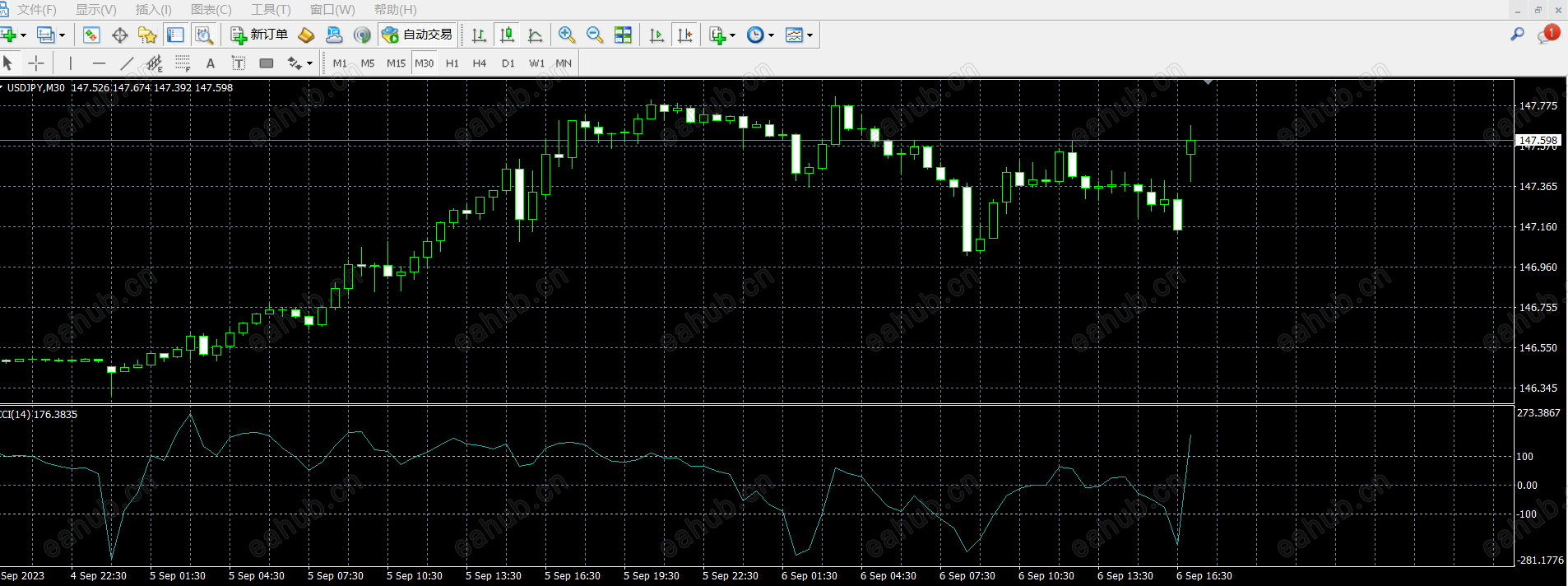Image resolution: width=1568 pixels, height=586 pixels.
Task: Expand the profiles dropdown arrow
Action: click(x=62, y=35)
